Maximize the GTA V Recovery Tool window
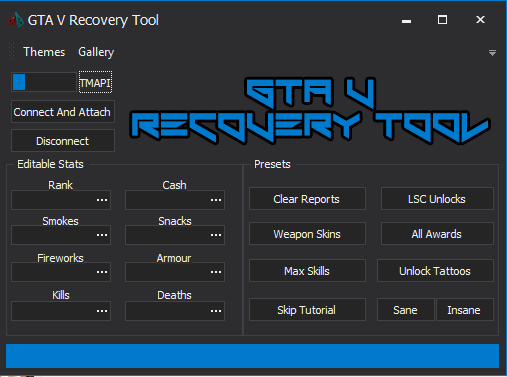 (442, 20)
